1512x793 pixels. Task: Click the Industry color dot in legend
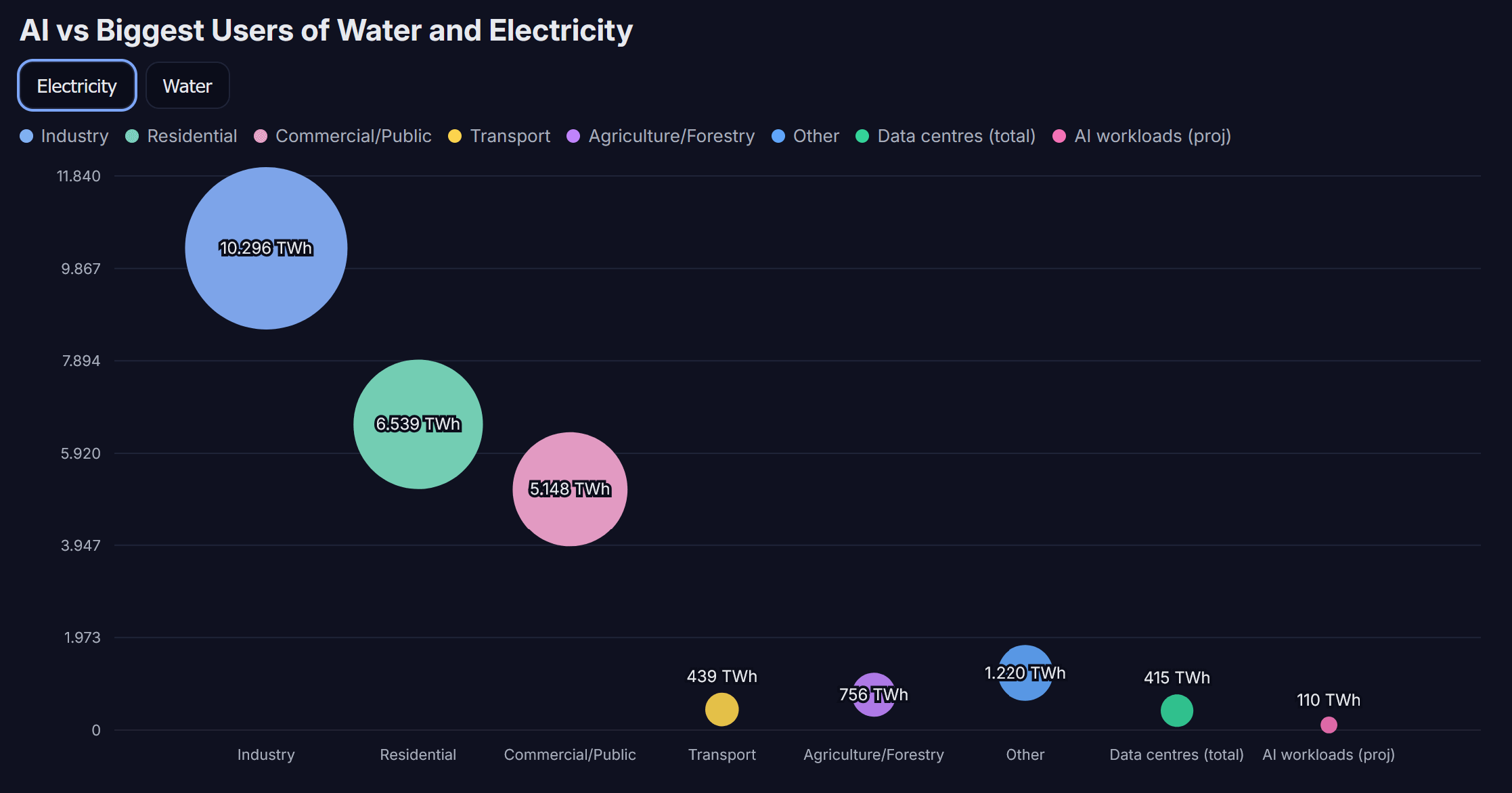26,136
